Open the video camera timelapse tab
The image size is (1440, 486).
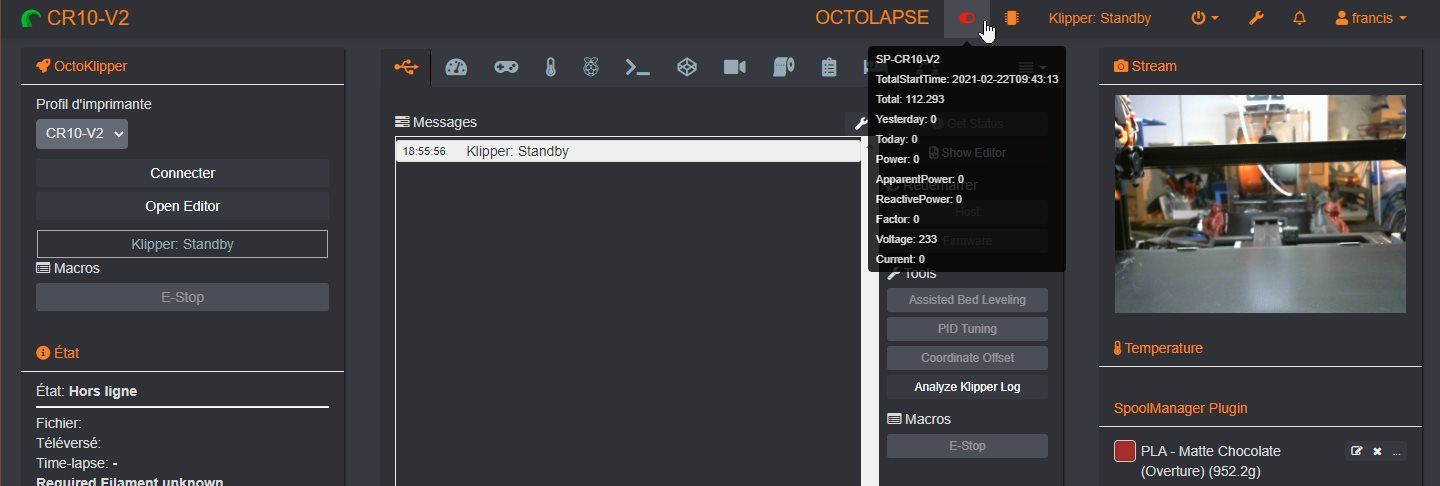[x=735, y=67]
